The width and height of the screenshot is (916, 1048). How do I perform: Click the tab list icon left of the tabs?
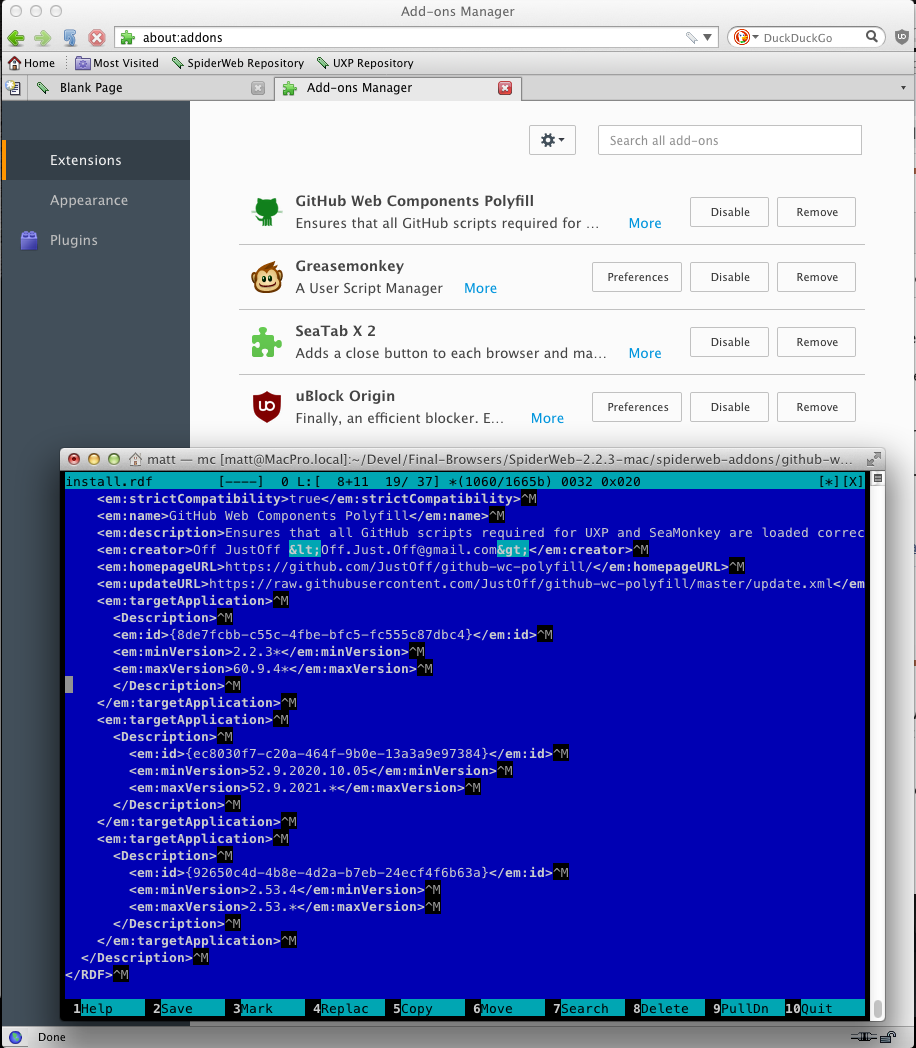point(13,88)
